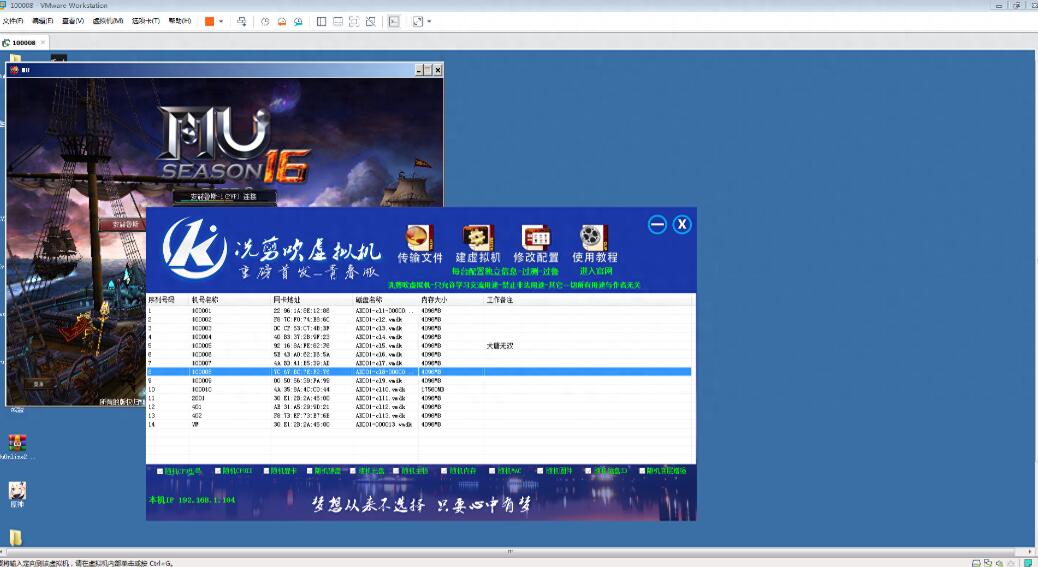Open the 帮助(H) menu

point(180,21)
